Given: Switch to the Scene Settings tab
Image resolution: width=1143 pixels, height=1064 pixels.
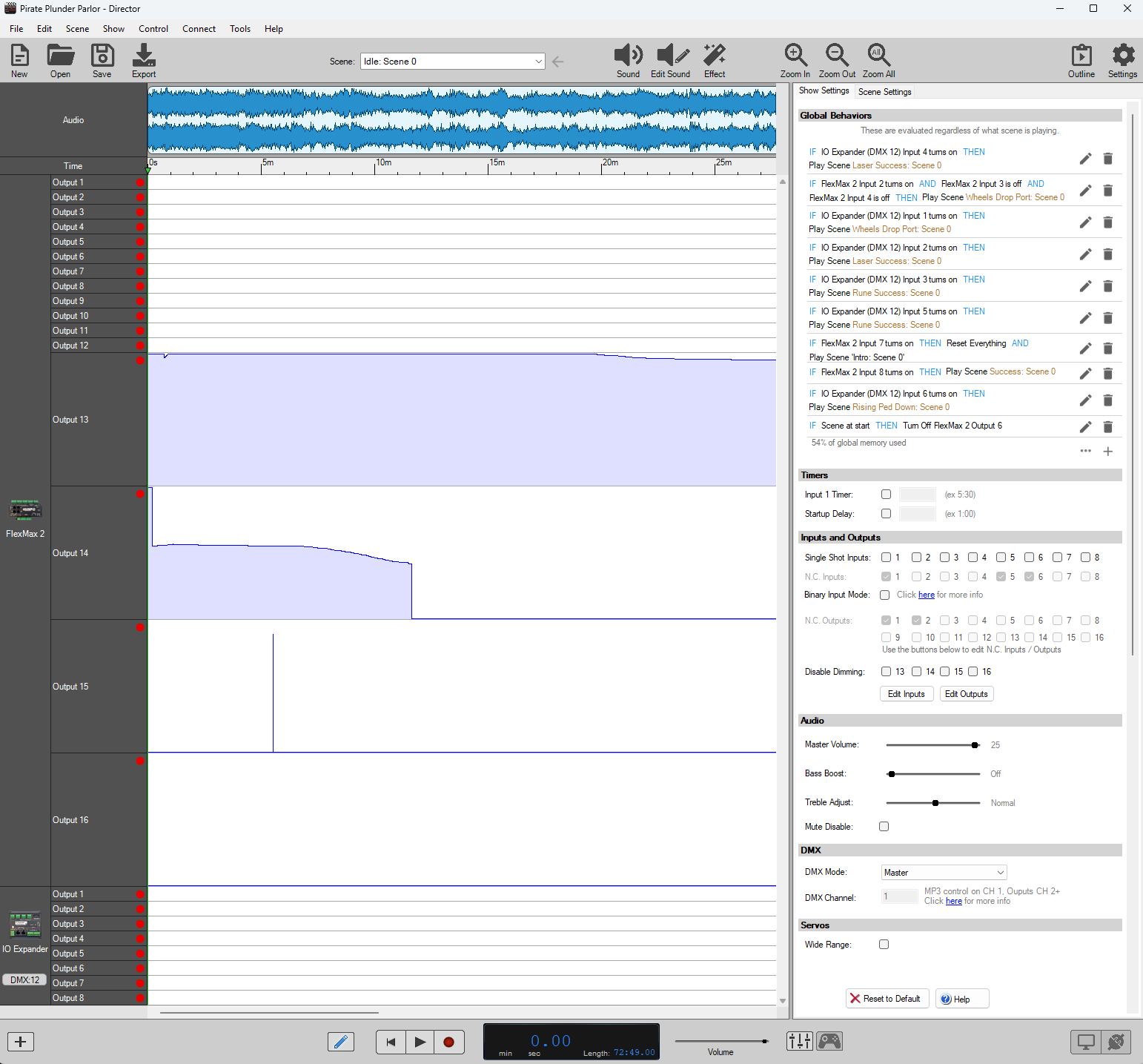Looking at the screenshot, I should [x=884, y=92].
